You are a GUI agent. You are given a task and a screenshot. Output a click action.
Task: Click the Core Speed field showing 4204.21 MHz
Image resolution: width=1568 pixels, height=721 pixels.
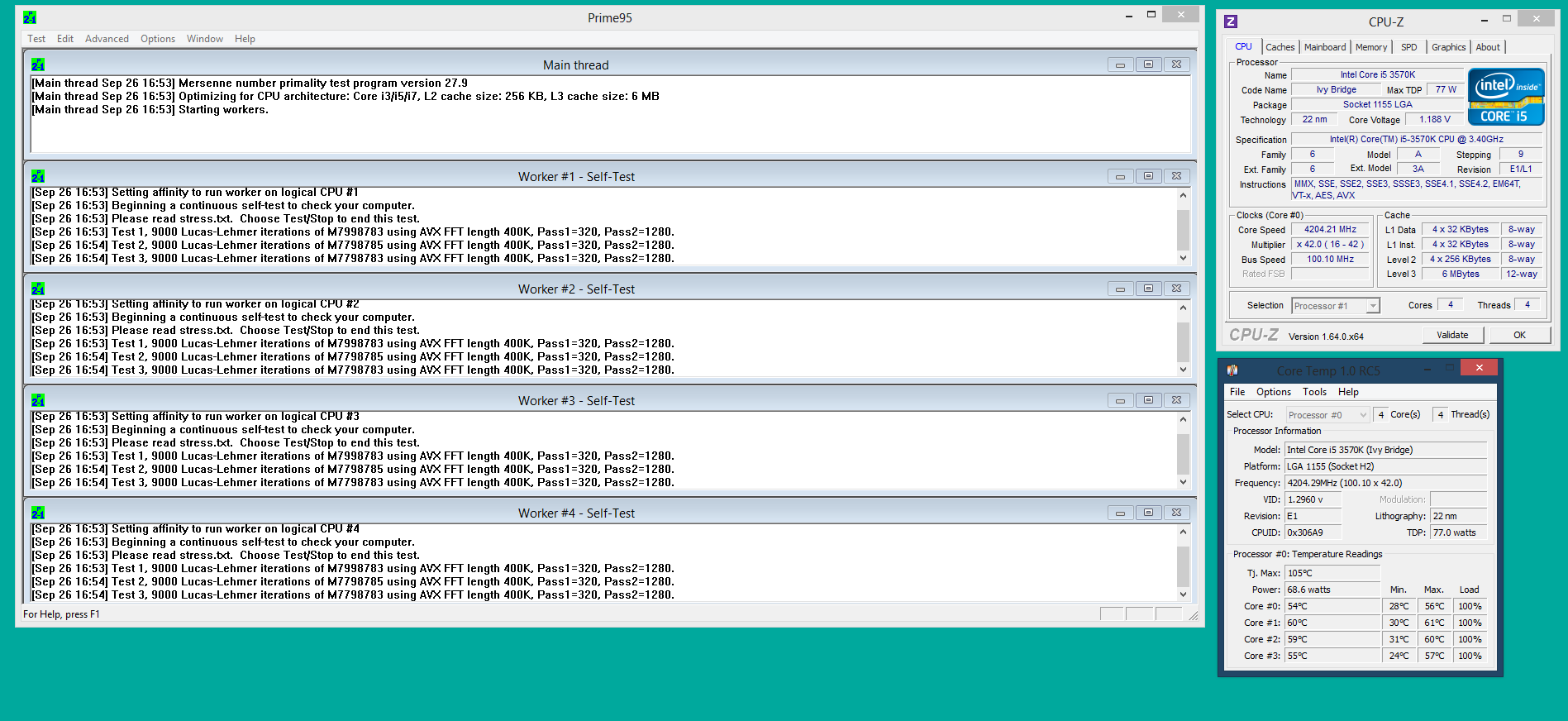tap(1330, 230)
